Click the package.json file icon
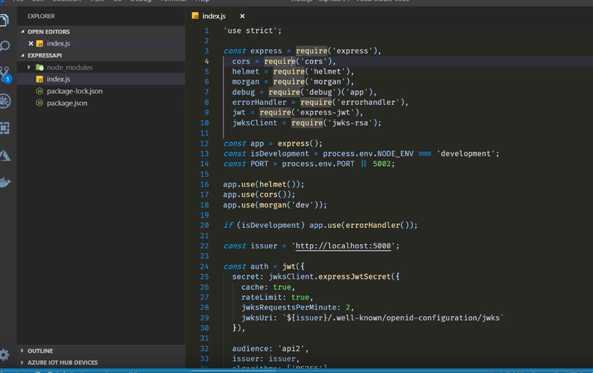593x373 pixels. 39,103
